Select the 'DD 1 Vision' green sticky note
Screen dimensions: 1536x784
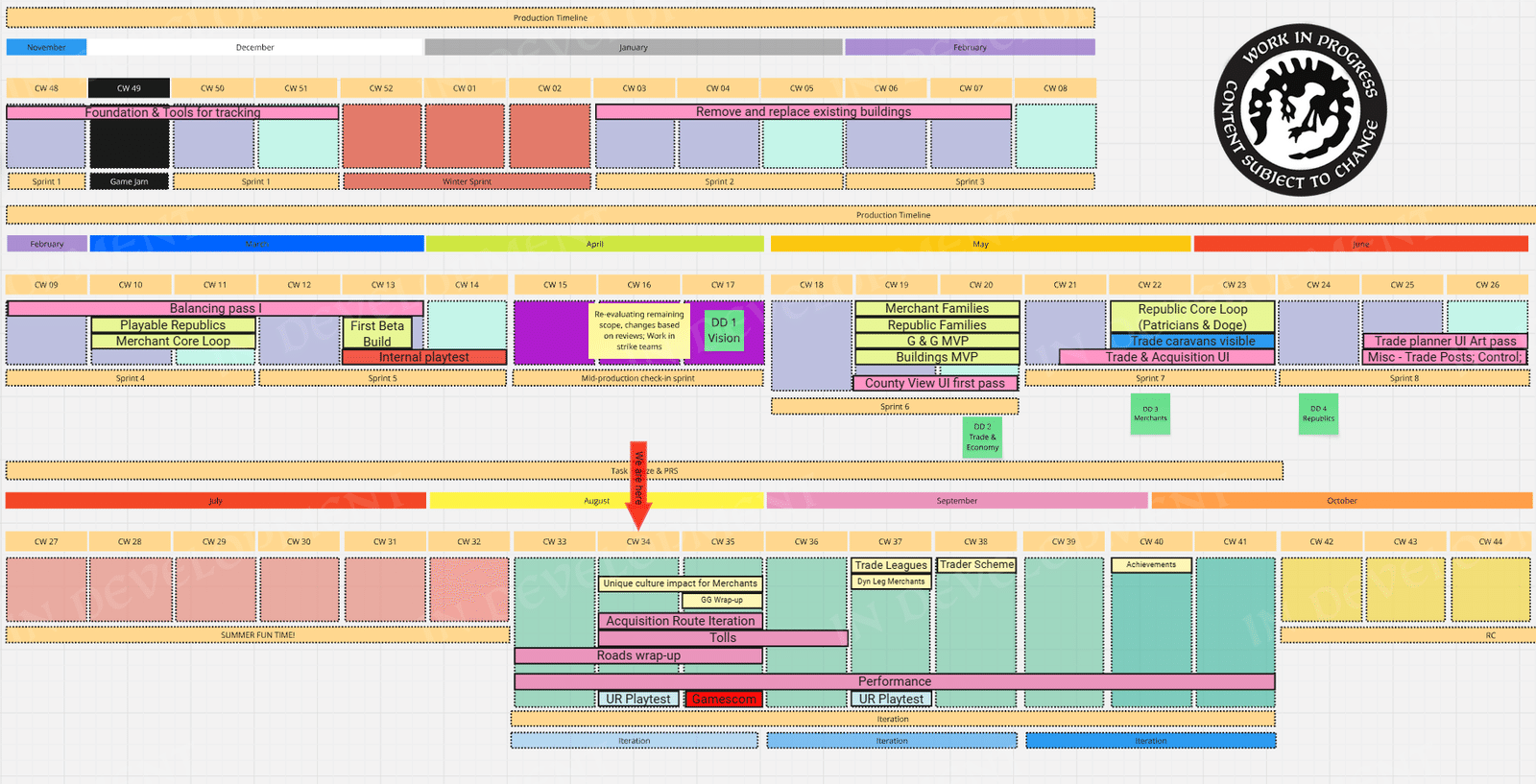point(724,330)
